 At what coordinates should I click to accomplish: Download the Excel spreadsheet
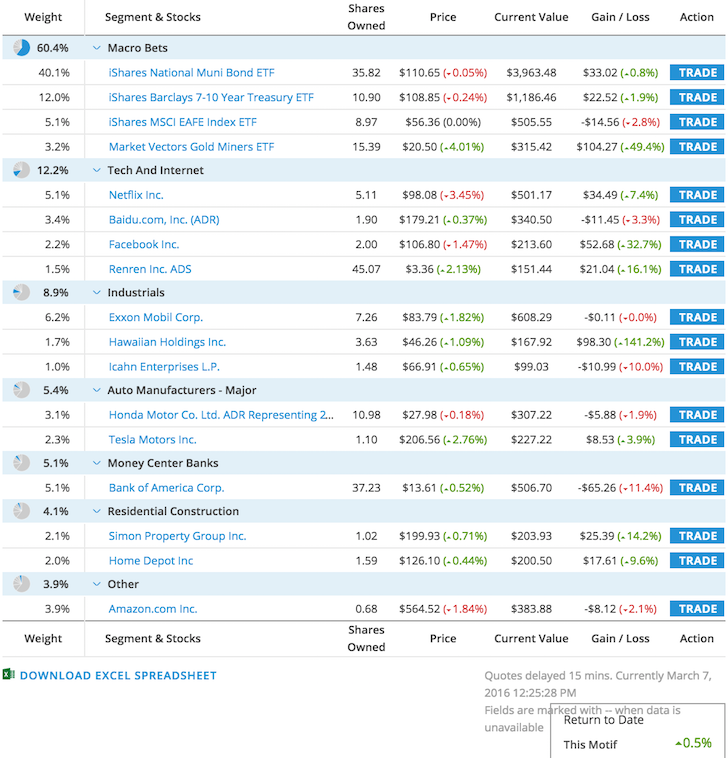[x=118, y=675]
